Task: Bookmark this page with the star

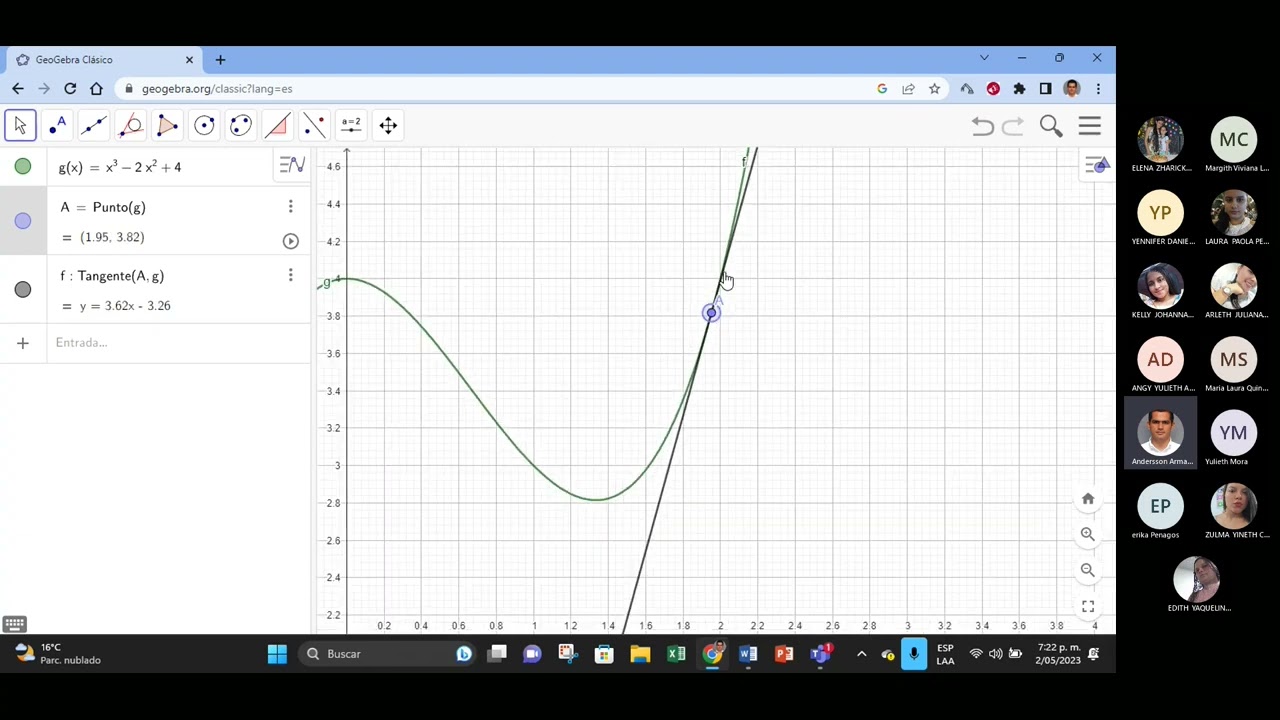Action: pyautogui.click(x=934, y=89)
